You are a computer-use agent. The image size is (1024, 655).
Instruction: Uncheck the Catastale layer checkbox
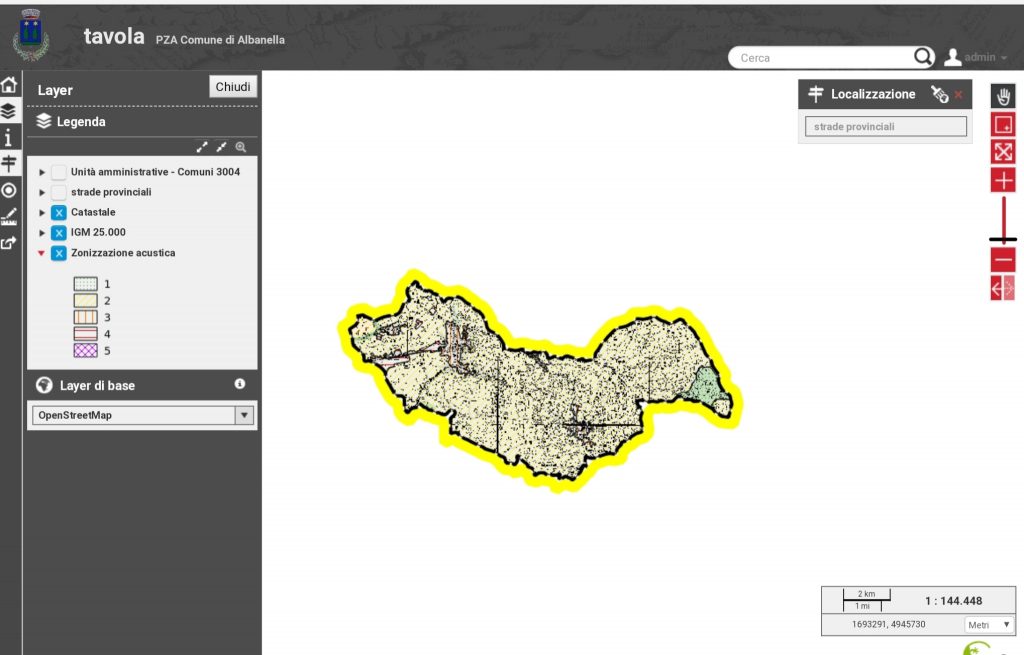click(59, 213)
